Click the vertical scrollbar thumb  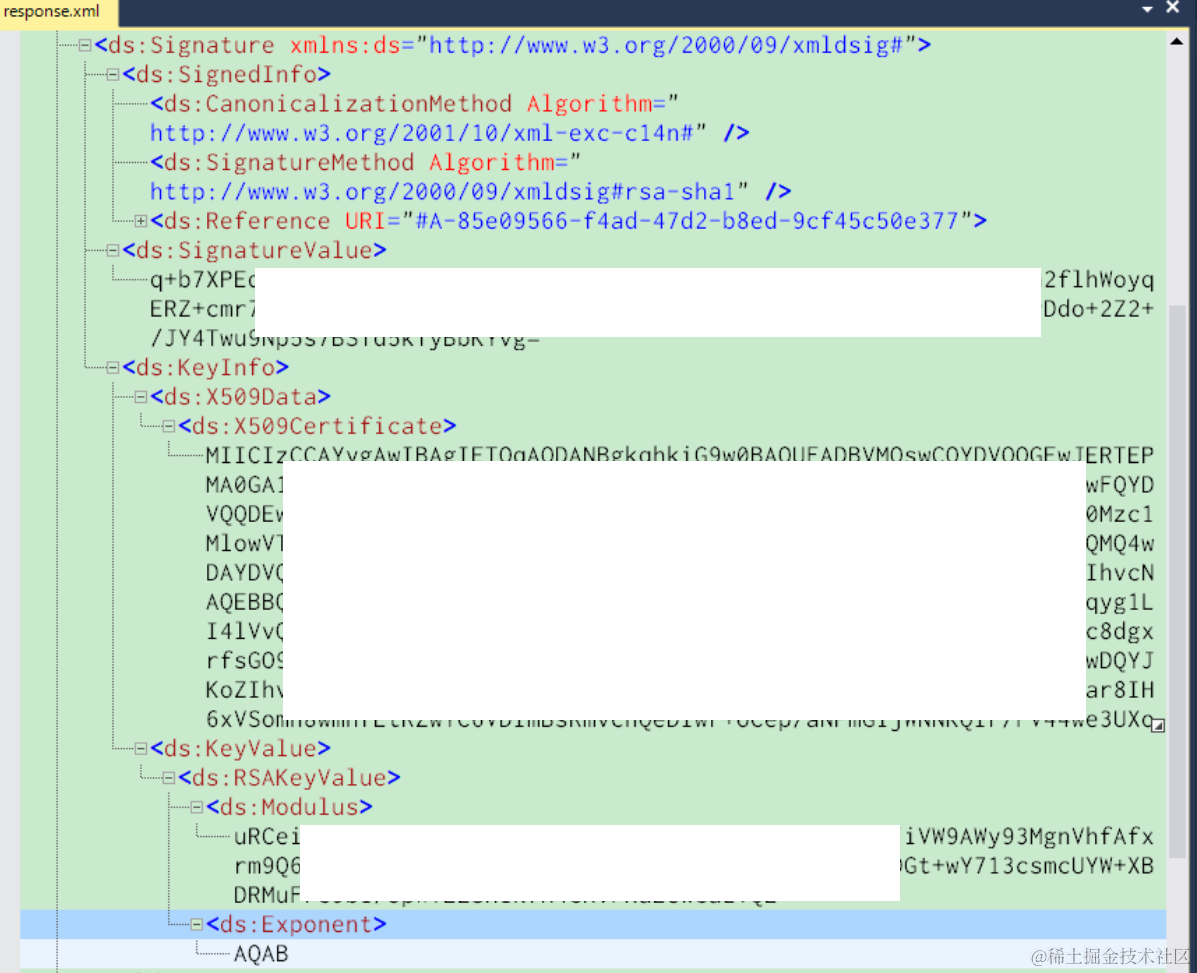point(1177,580)
